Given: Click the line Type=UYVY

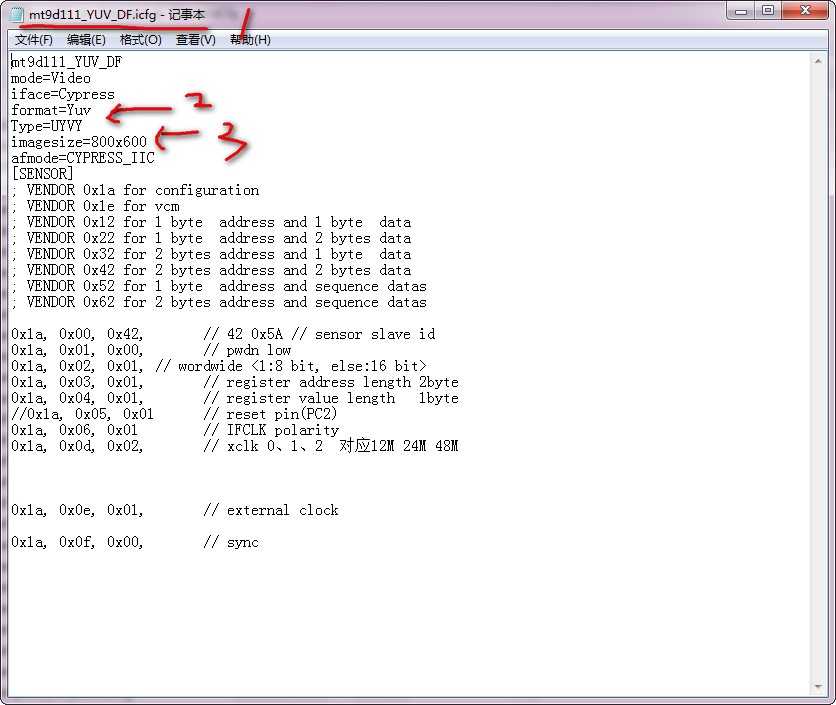Looking at the screenshot, I should pos(47,126).
